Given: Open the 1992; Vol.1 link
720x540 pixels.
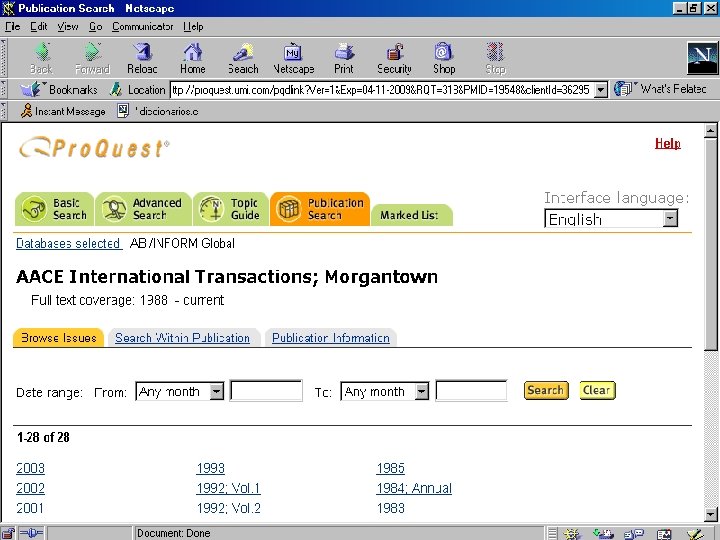Looking at the screenshot, I should pyautogui.click(x=228, y=488).
